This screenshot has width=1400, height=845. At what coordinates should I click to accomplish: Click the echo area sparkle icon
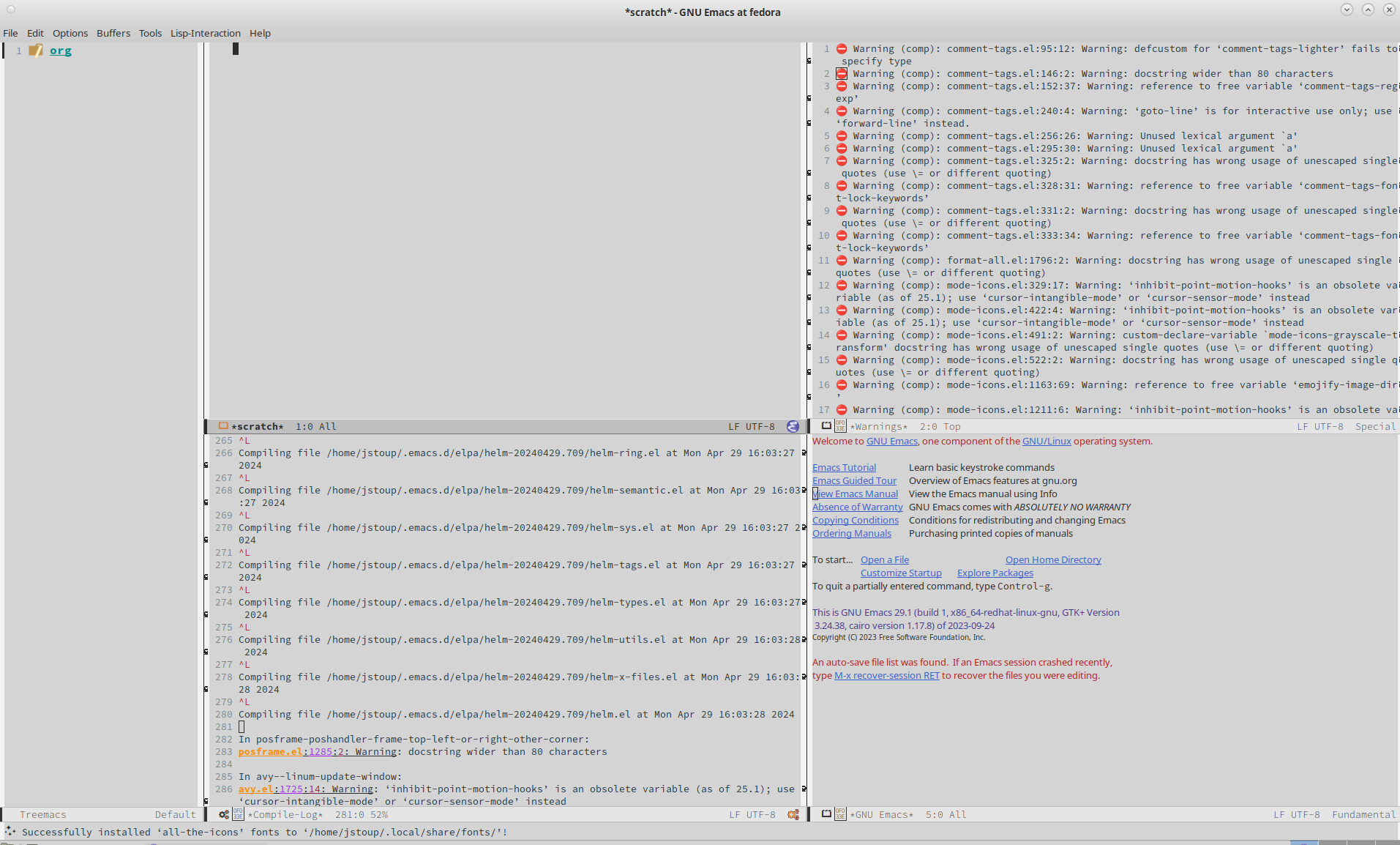tap(10, 831)
